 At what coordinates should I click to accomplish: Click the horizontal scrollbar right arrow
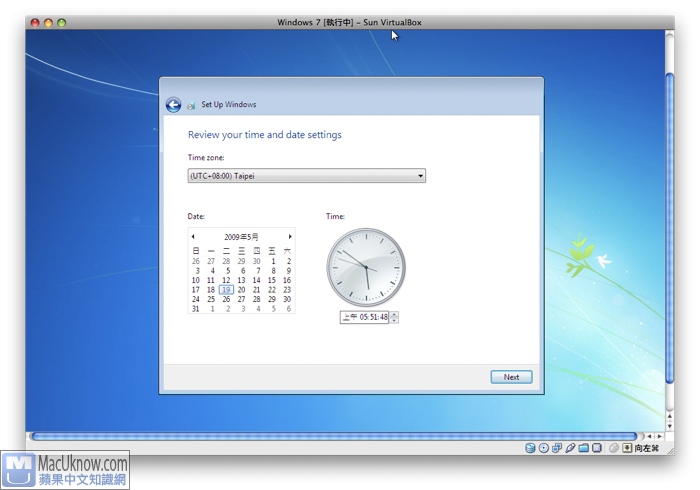coord(659,436)
